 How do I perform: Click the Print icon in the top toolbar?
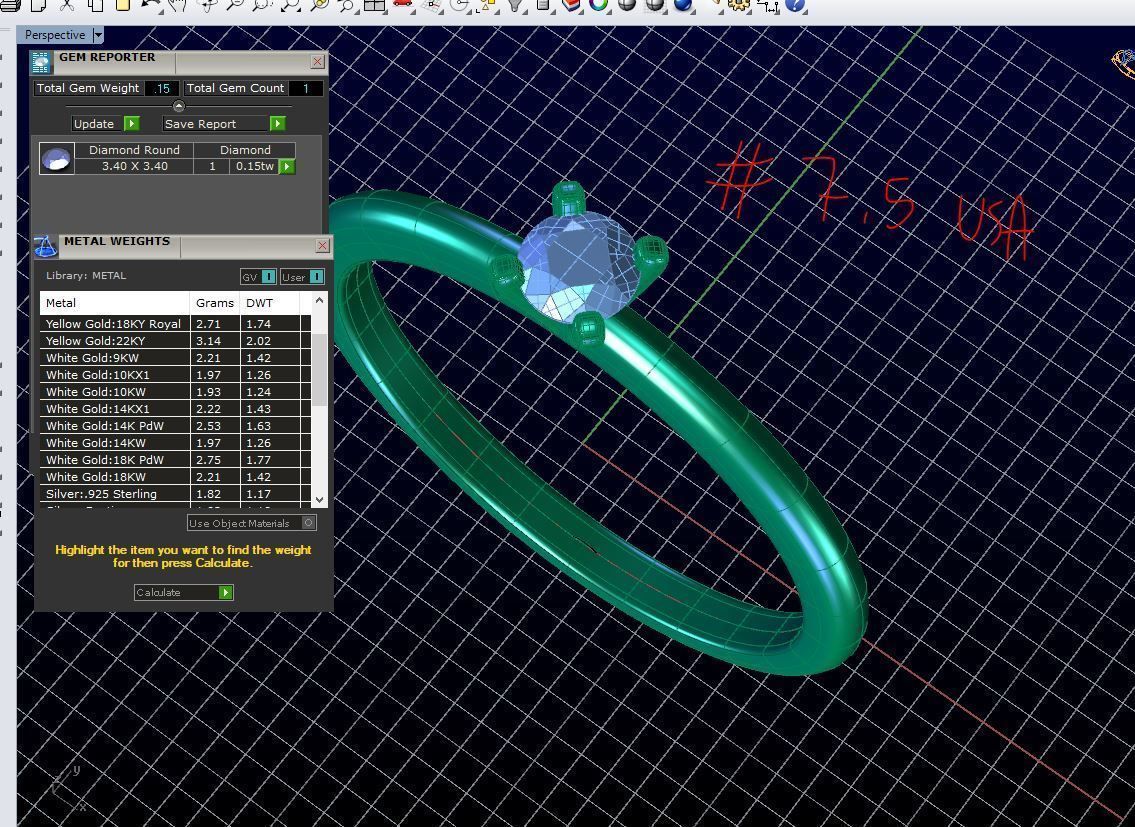[10, 5]
